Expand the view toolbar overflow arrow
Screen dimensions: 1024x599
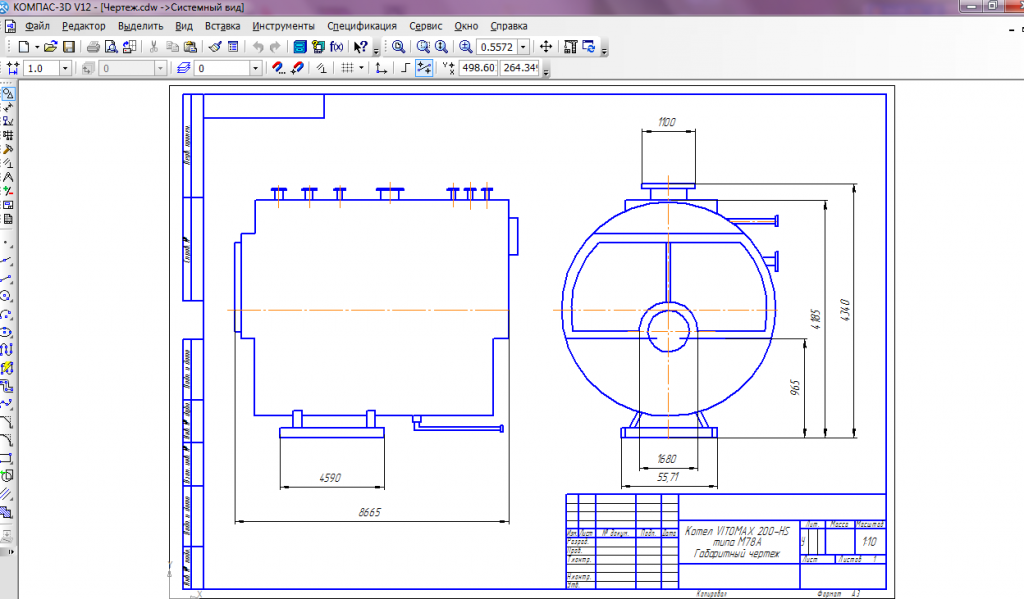click(x=605, y=49)
